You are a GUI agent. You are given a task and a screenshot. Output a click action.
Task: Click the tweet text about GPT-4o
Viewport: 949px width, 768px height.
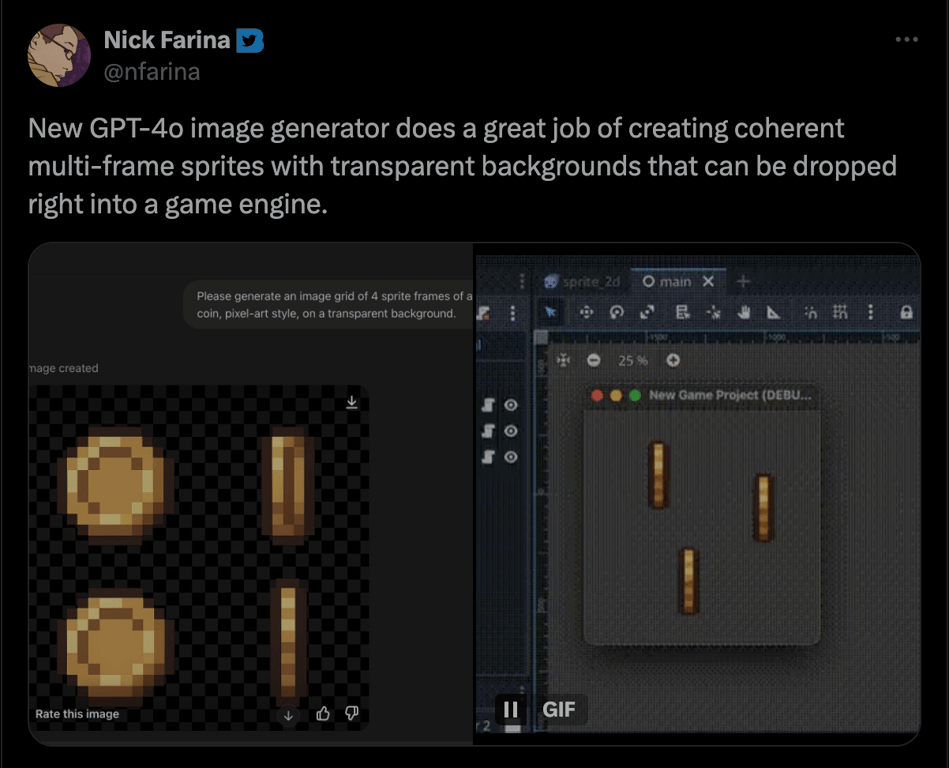click(462, 166)
